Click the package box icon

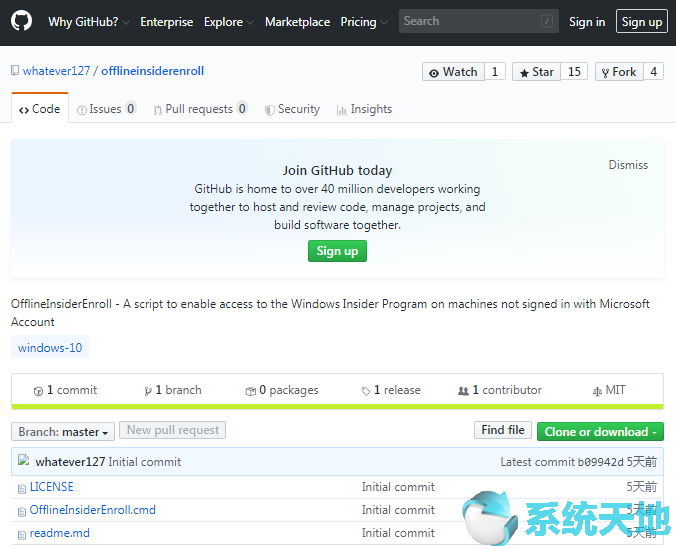[x=250, y=391]
